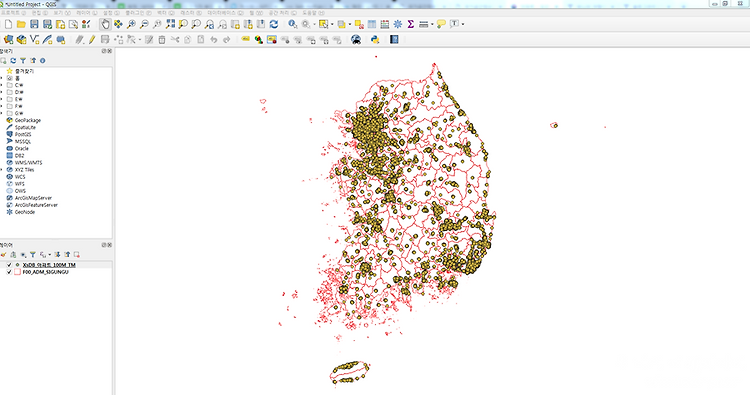Toggle visibility of XsDB 100M_TM layer
The image size is (750, 395).
pos(9,265)
